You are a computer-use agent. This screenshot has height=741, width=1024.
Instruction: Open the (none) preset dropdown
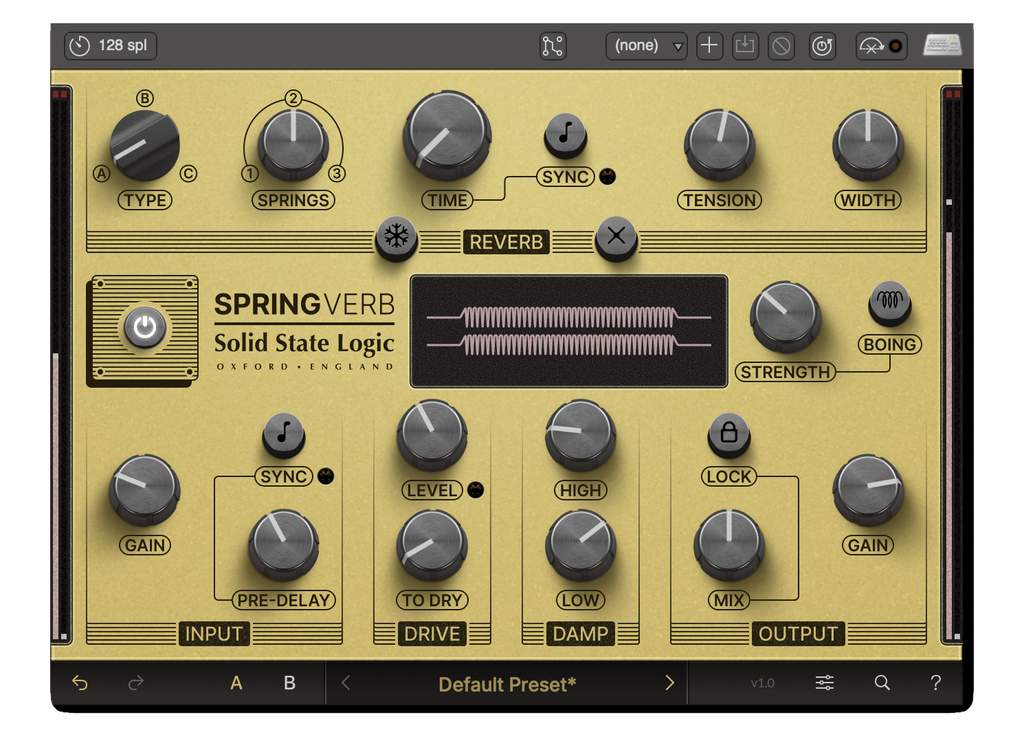pos(647,46)
